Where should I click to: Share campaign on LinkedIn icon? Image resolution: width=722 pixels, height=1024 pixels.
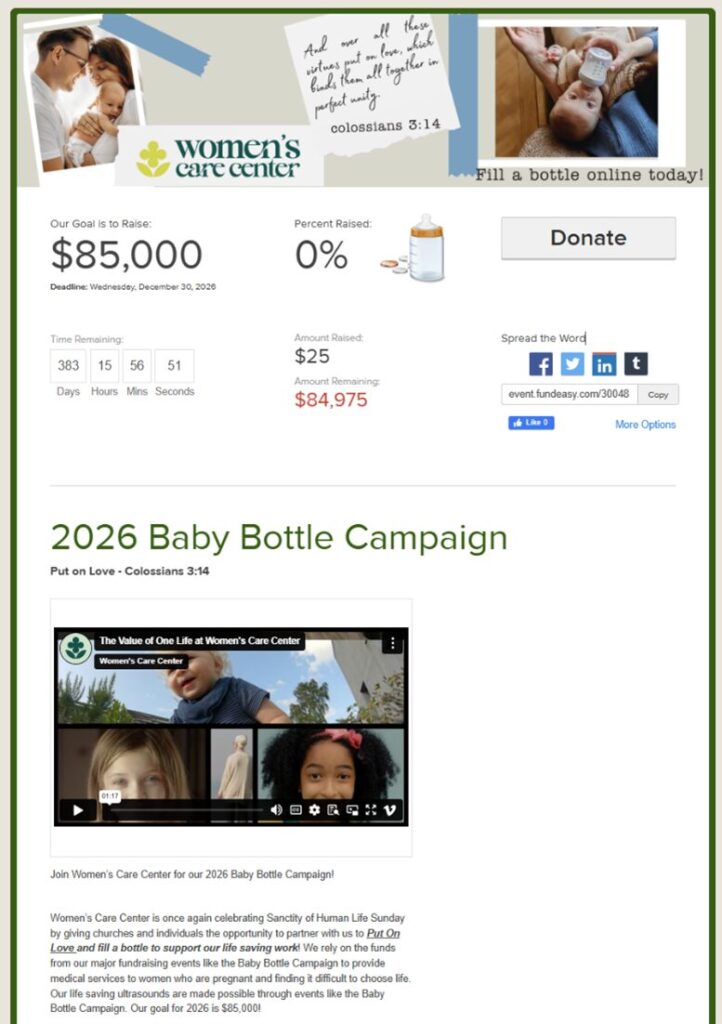(x=604, y=364)
